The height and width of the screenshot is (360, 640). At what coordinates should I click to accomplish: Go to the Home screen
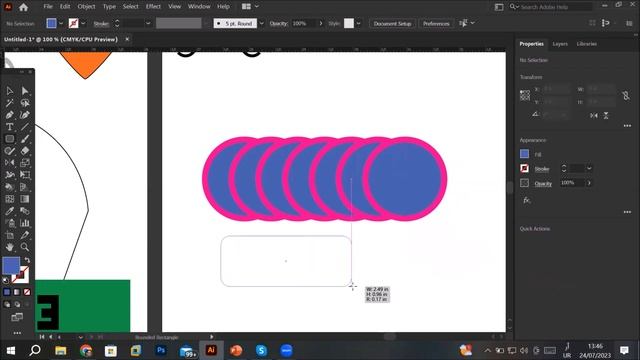point(24,7)
